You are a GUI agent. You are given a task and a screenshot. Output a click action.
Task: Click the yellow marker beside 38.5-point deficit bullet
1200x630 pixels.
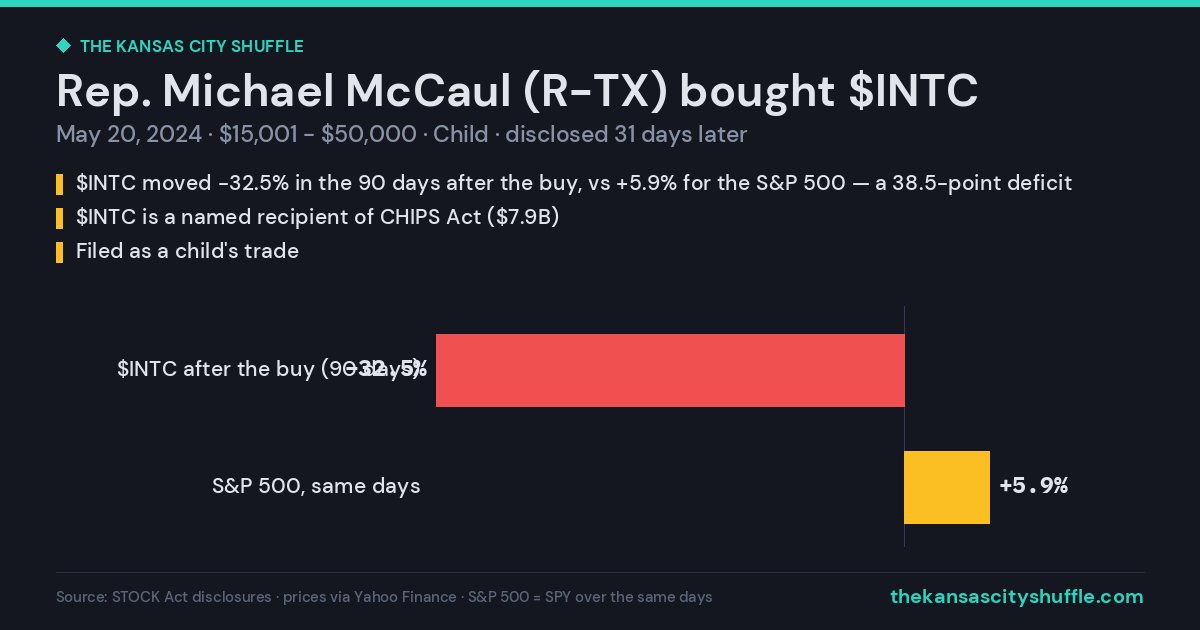tap(59, 184)
